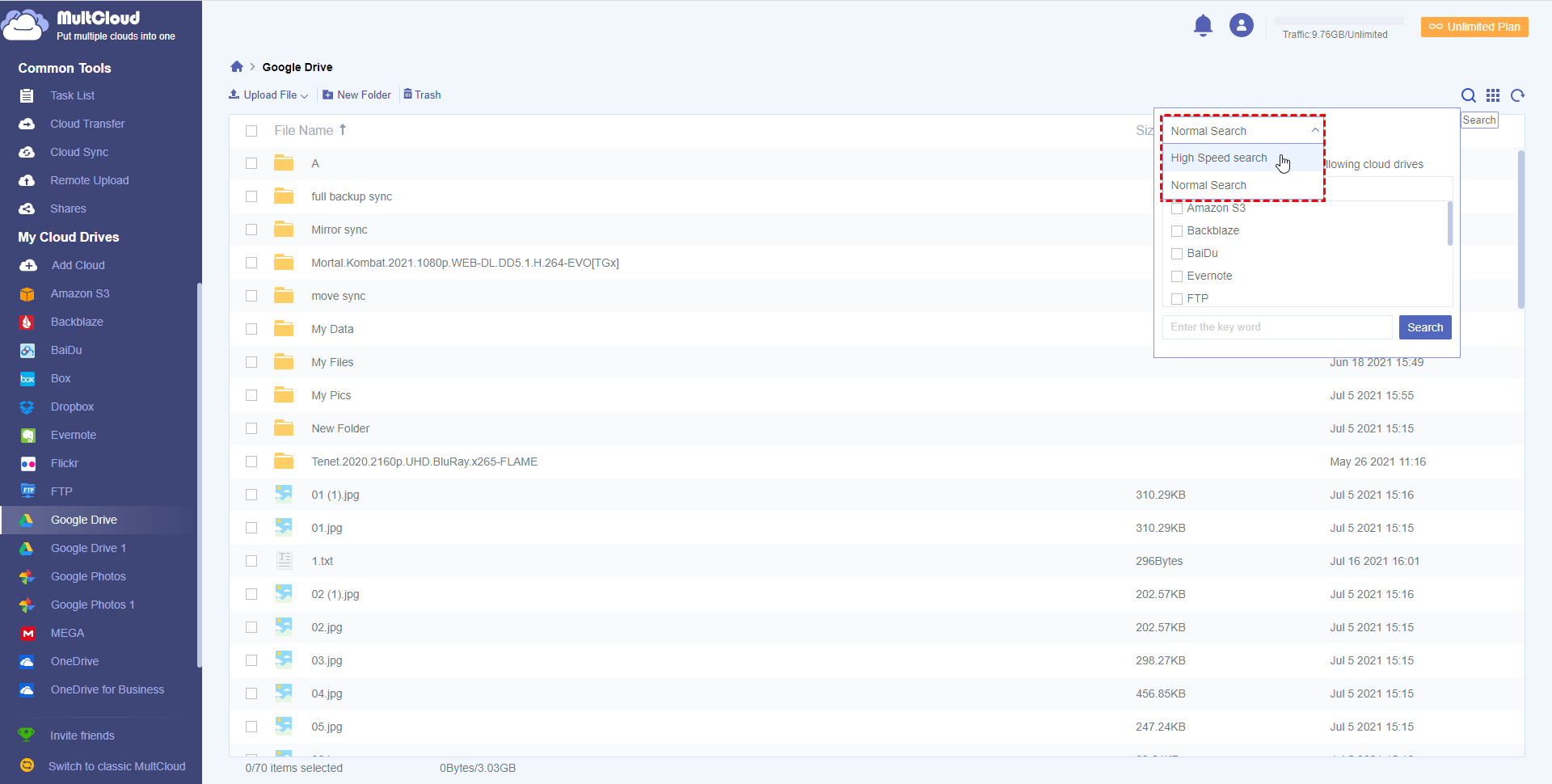Click Add Cloud in sidebar
This screenshot has width=1552, height=784.
pyautogui.click(x=78, y=265)
